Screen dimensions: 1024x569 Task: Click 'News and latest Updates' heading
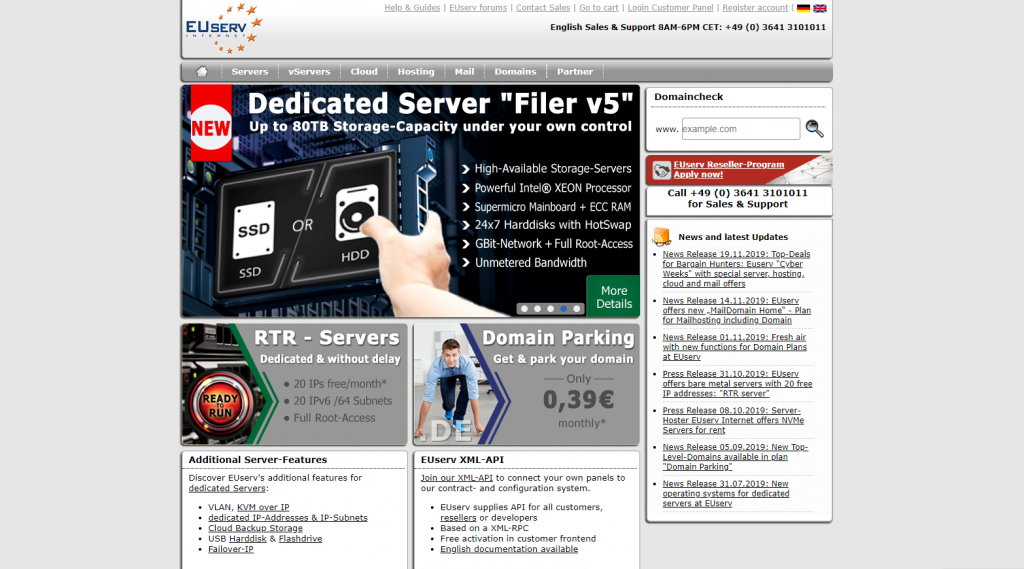(733, 236)
